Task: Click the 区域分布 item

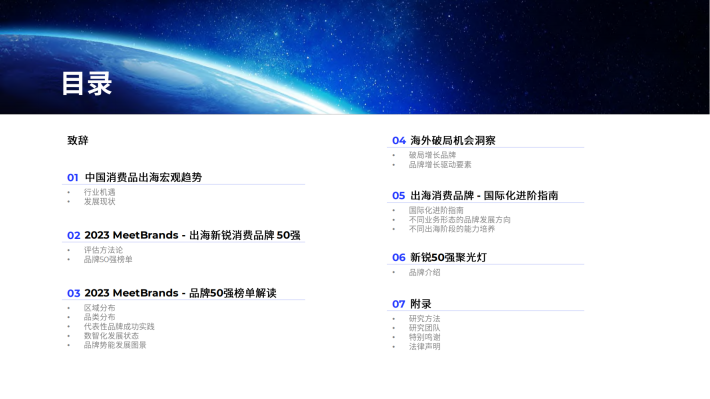Action: [100, 308]
